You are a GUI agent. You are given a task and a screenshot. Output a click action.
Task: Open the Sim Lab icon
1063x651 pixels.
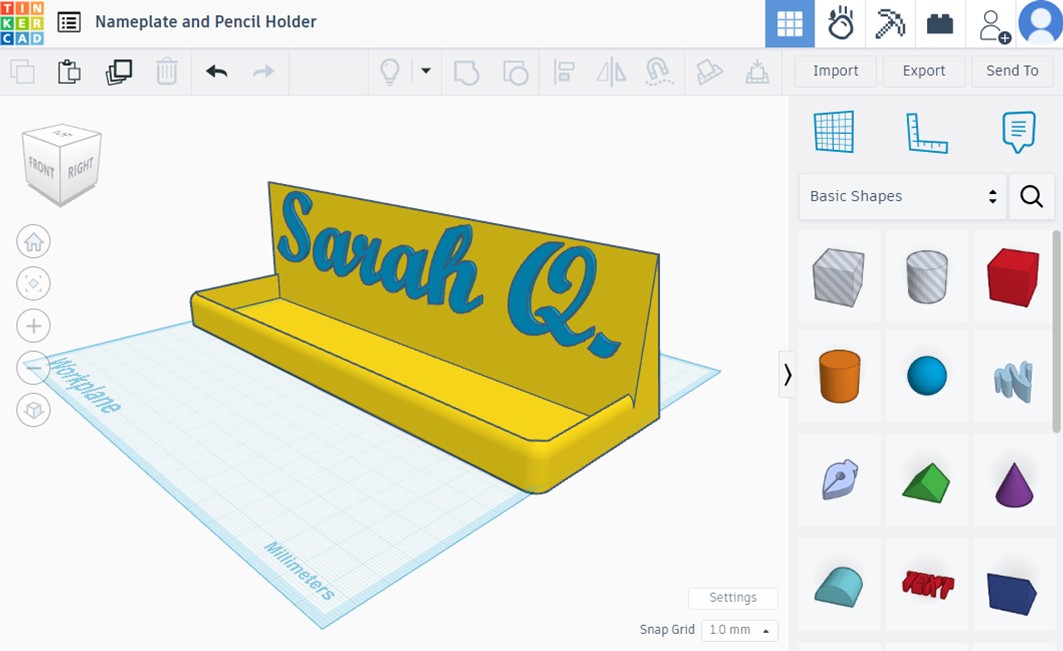point(840,24)
